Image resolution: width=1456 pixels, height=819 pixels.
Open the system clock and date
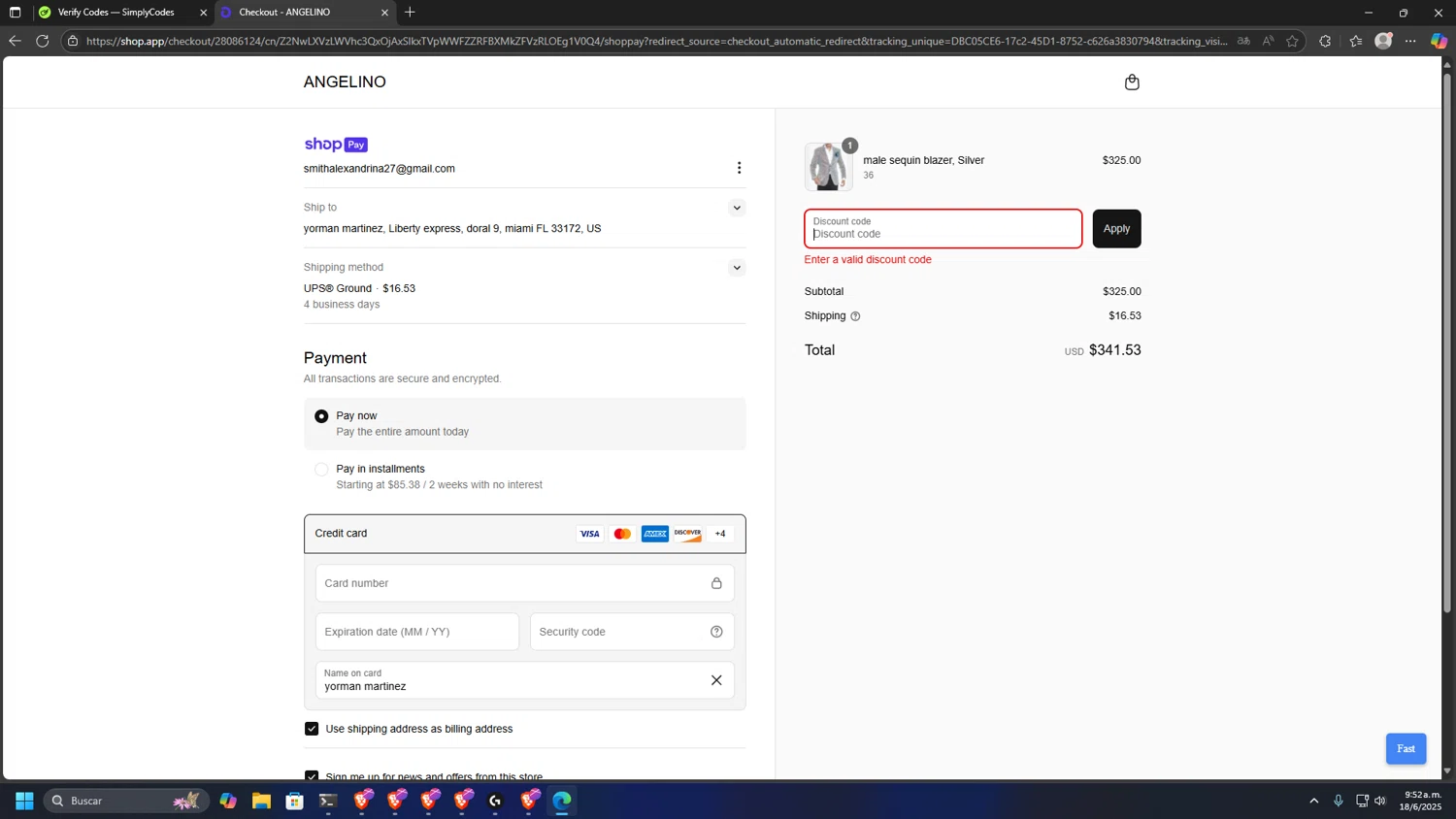[x=1420, y=801]
